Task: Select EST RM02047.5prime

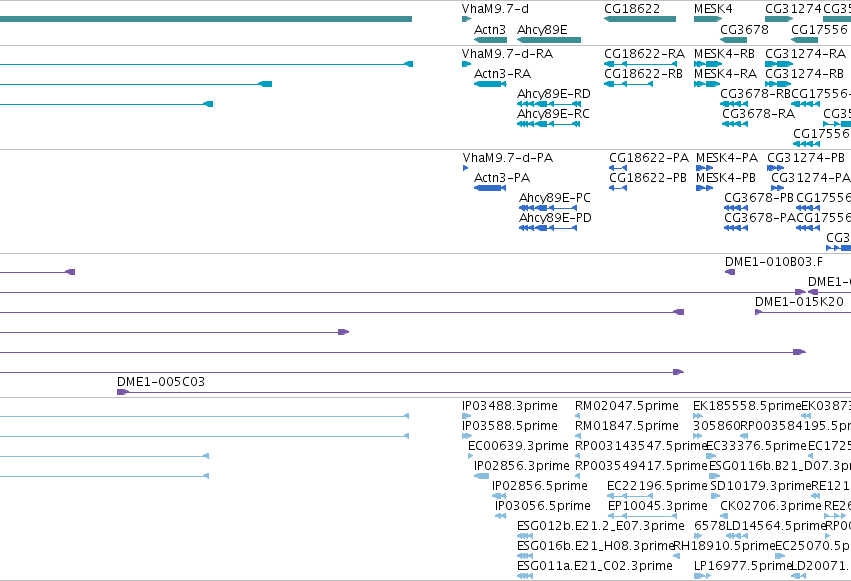Action: tap(577, 416)
